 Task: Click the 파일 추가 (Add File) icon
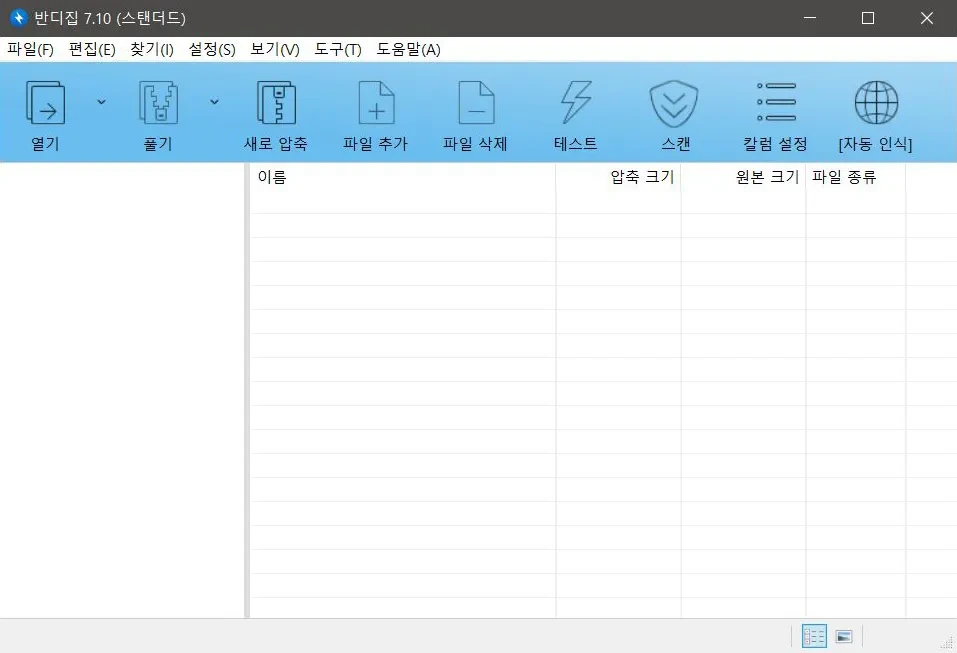[376, 103]
